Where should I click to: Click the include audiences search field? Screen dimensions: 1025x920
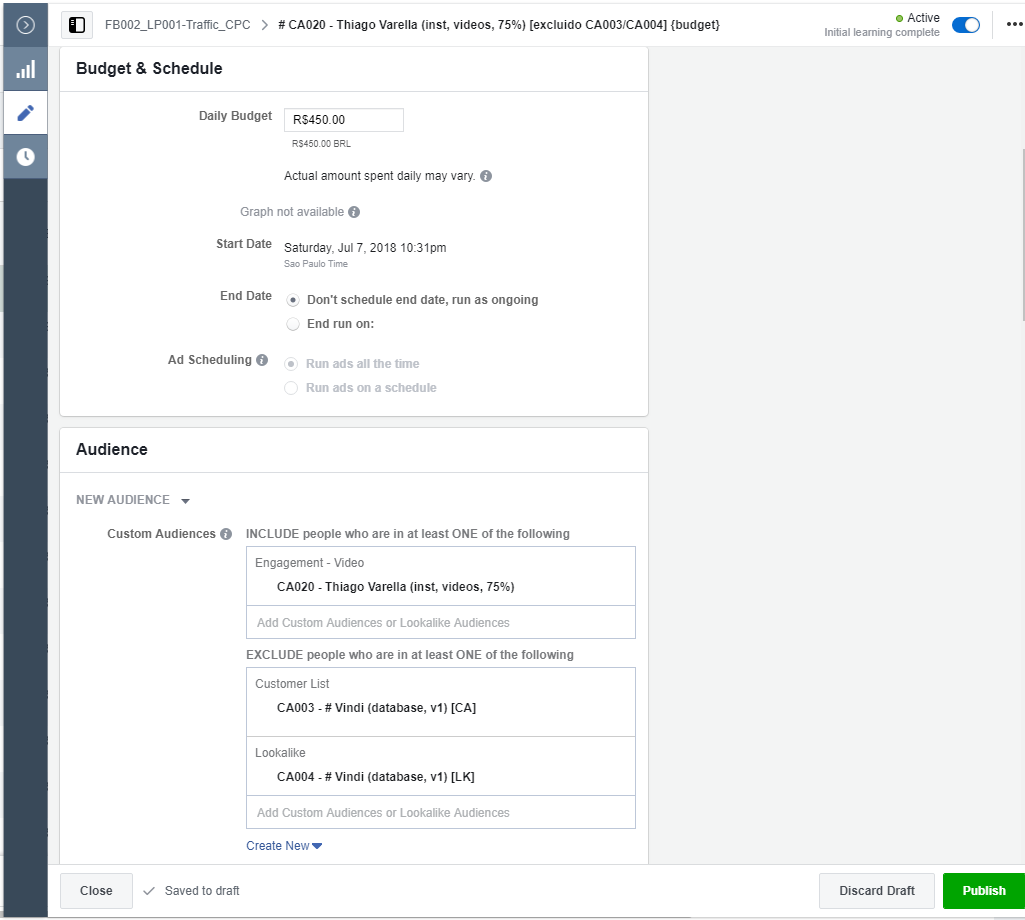440,623
